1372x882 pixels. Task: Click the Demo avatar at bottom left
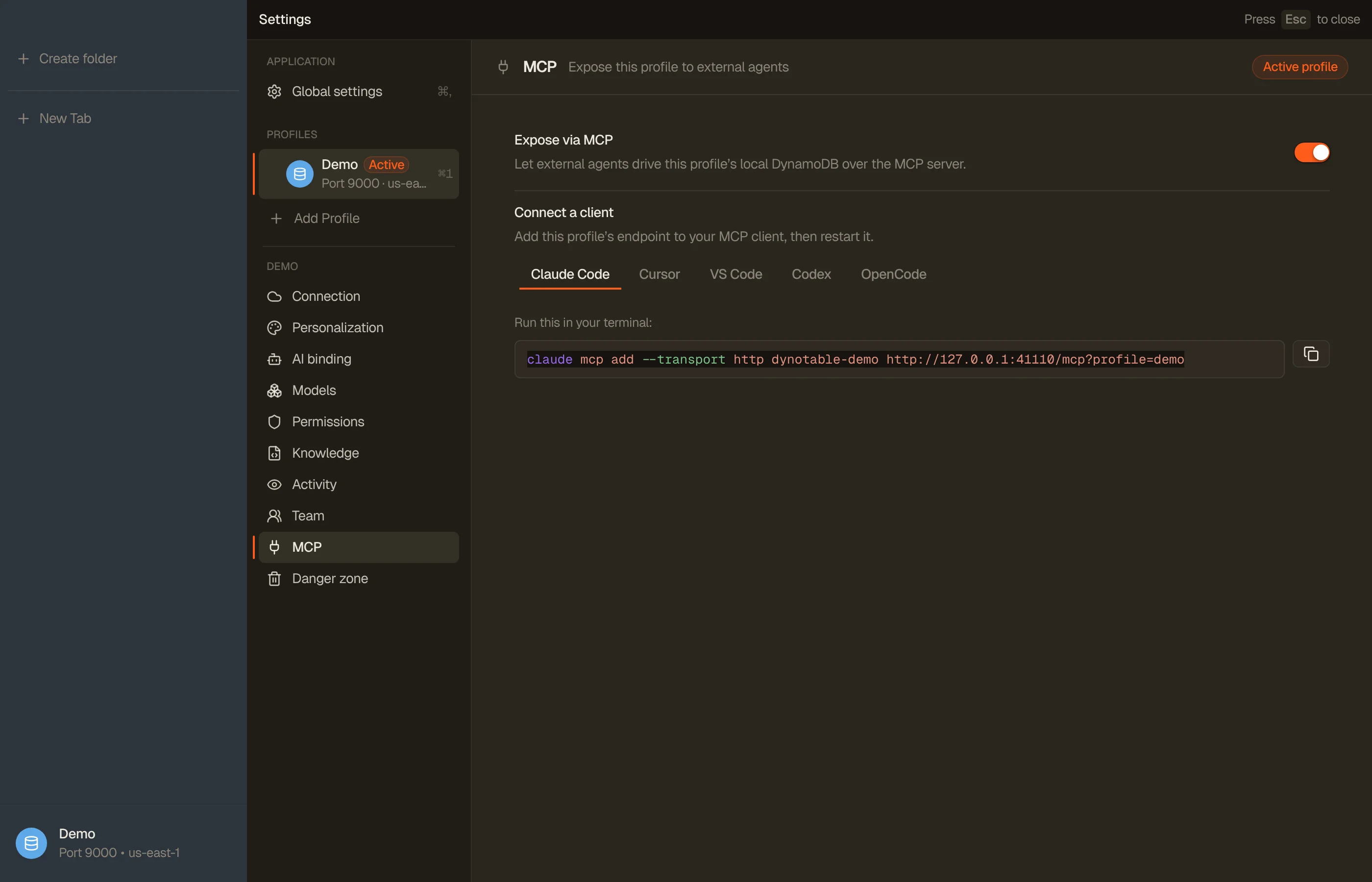[x=31, y=843]
